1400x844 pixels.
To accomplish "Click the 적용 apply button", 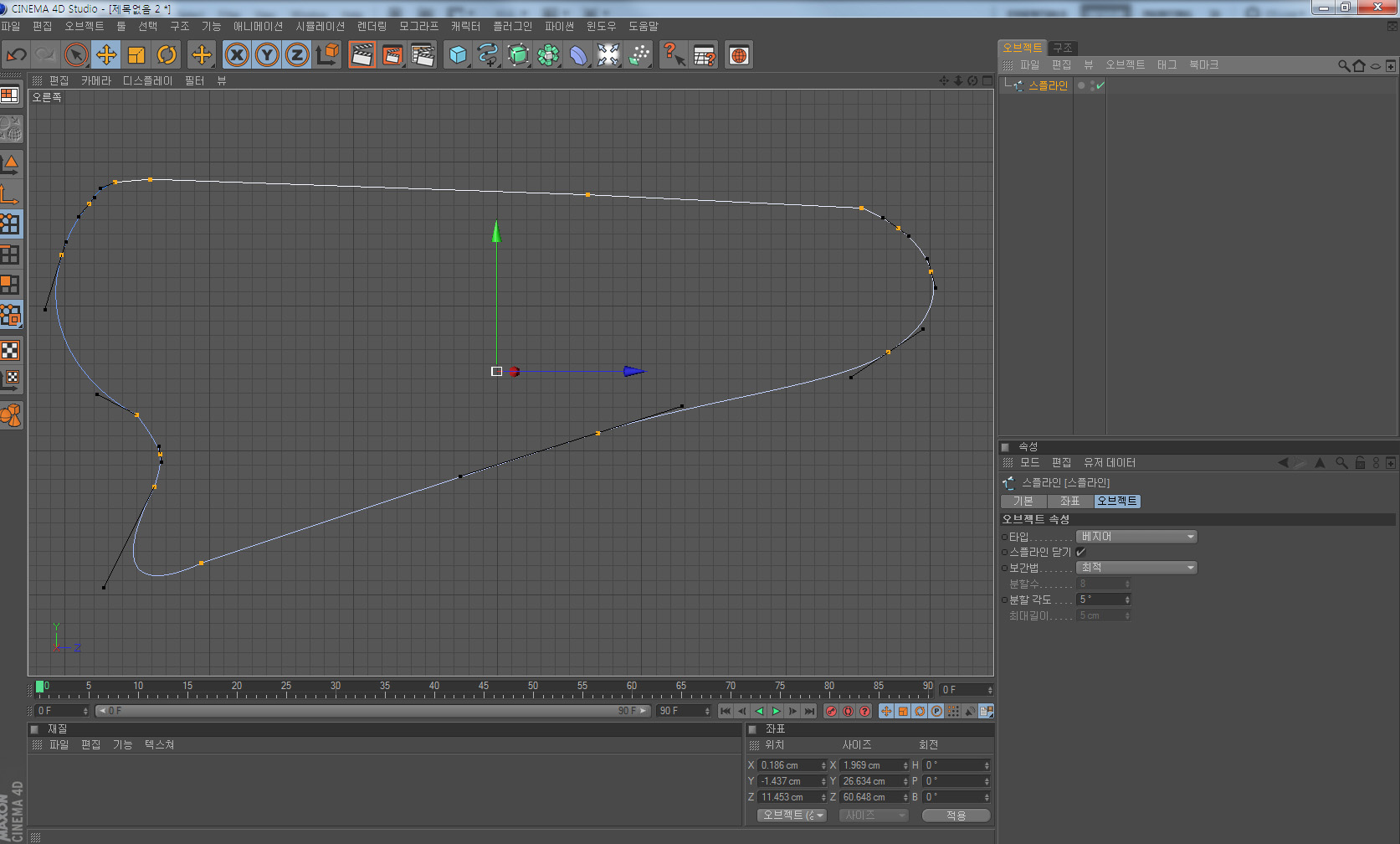I will tap(956, 815).
